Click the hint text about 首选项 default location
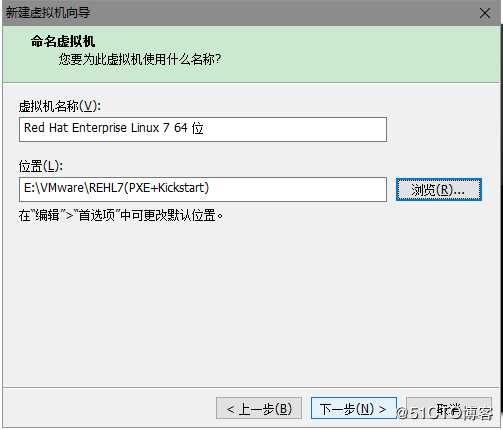503x430 pixels. point(121,215)
